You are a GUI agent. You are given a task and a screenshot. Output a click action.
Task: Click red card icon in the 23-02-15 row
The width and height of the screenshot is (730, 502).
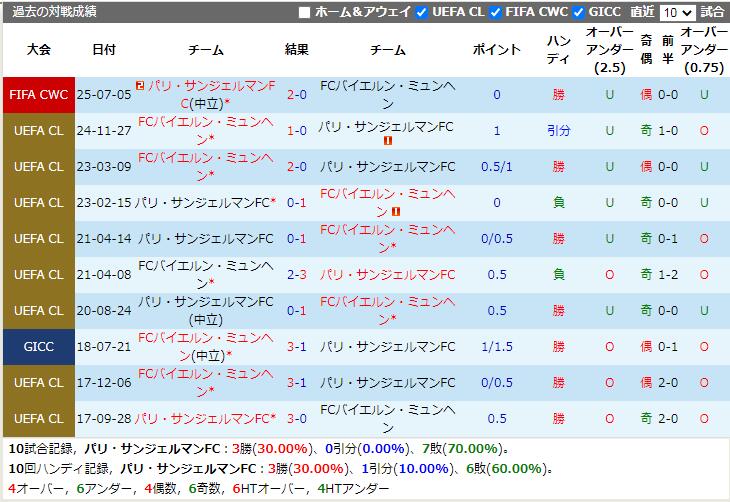396,212
